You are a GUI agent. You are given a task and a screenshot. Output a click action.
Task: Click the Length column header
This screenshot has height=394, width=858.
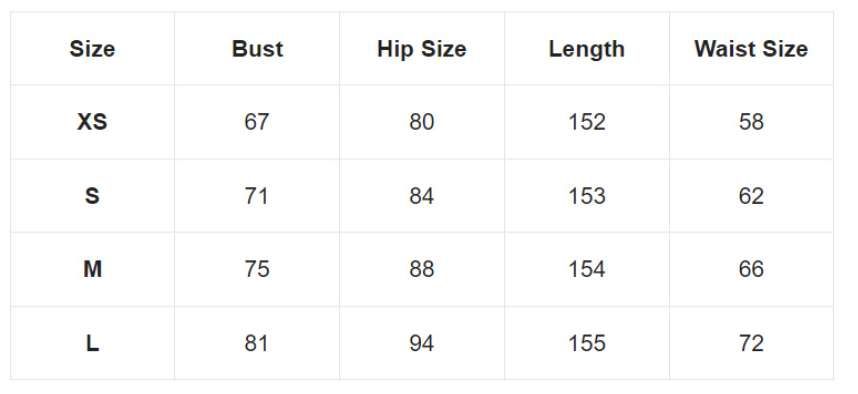tap(587, 49)
